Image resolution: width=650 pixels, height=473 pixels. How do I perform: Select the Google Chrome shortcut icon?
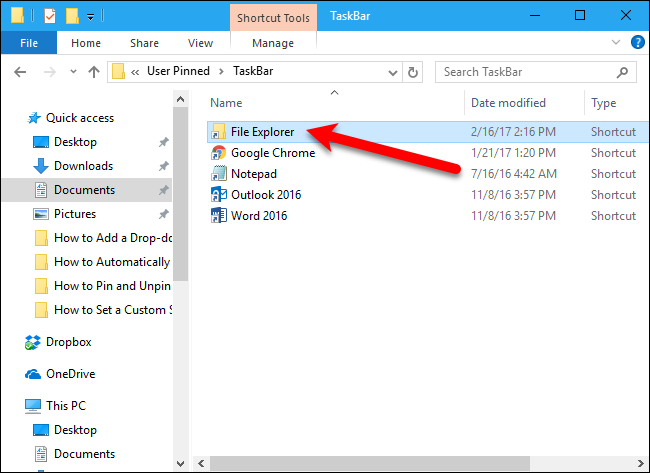[218, 153]
